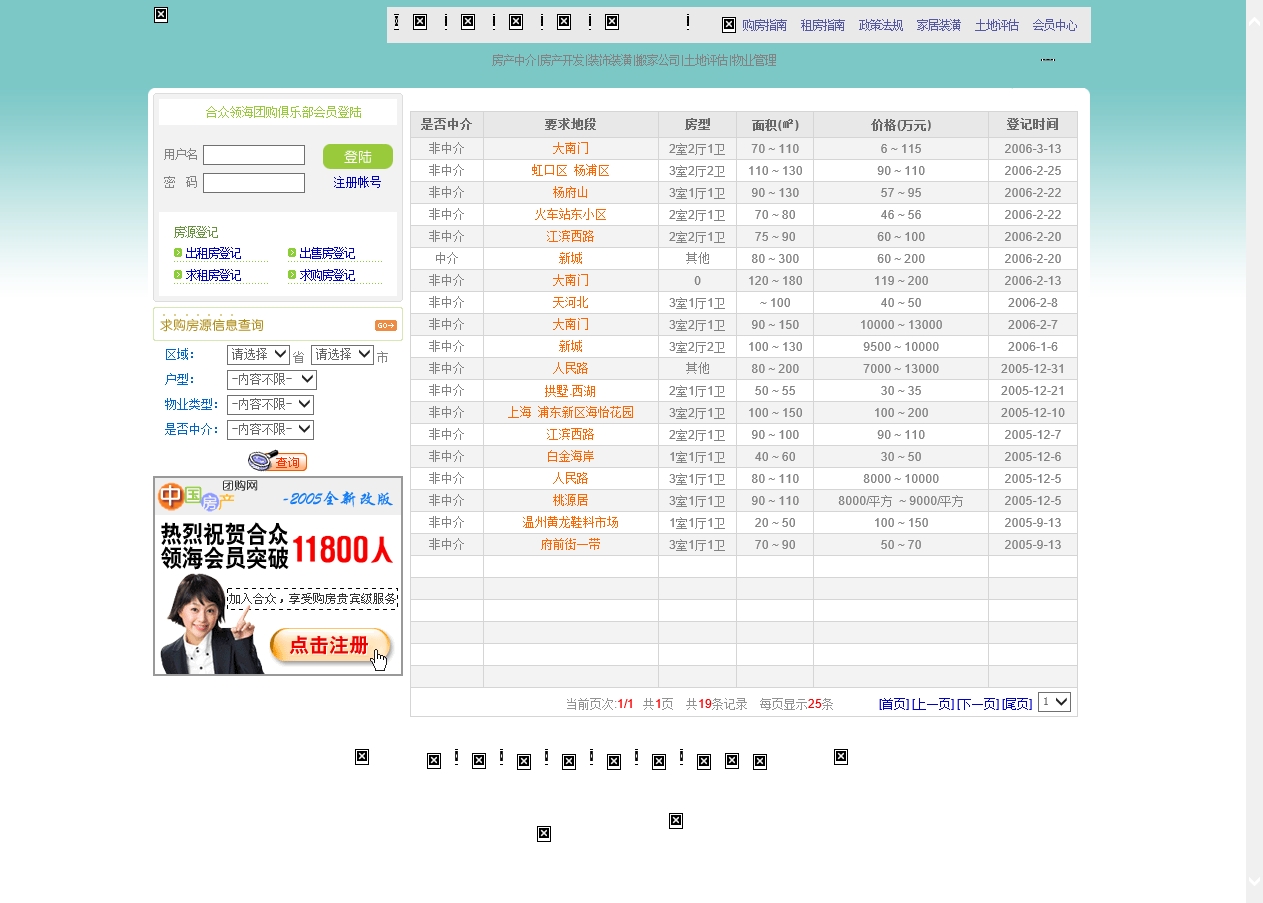Image resolution: width=1263 pixels, height=903 pixels.
Task: Open the page number dropdown in pagination
Action: pos(1054,702)
